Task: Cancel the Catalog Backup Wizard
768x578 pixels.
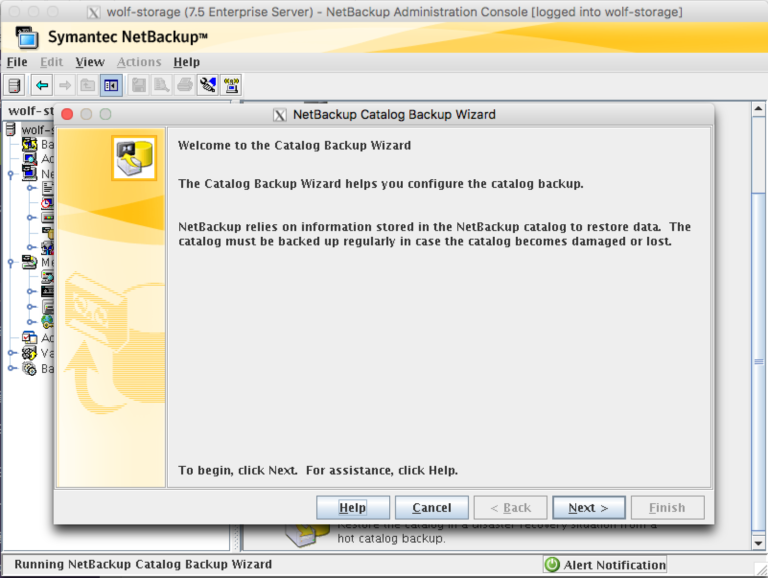Action: (432, 507)
